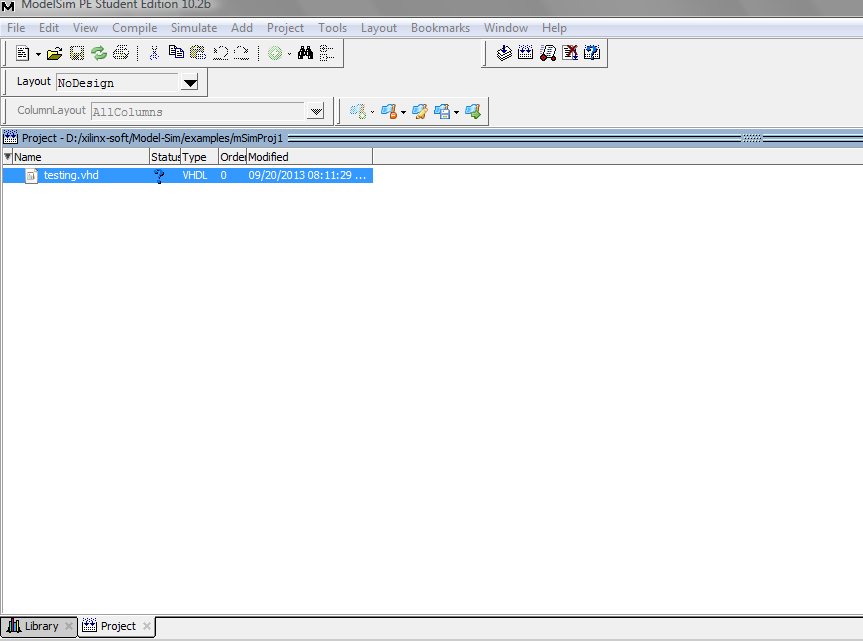
Task: Open the Compile menu
Action: click(x=134, y=28)
